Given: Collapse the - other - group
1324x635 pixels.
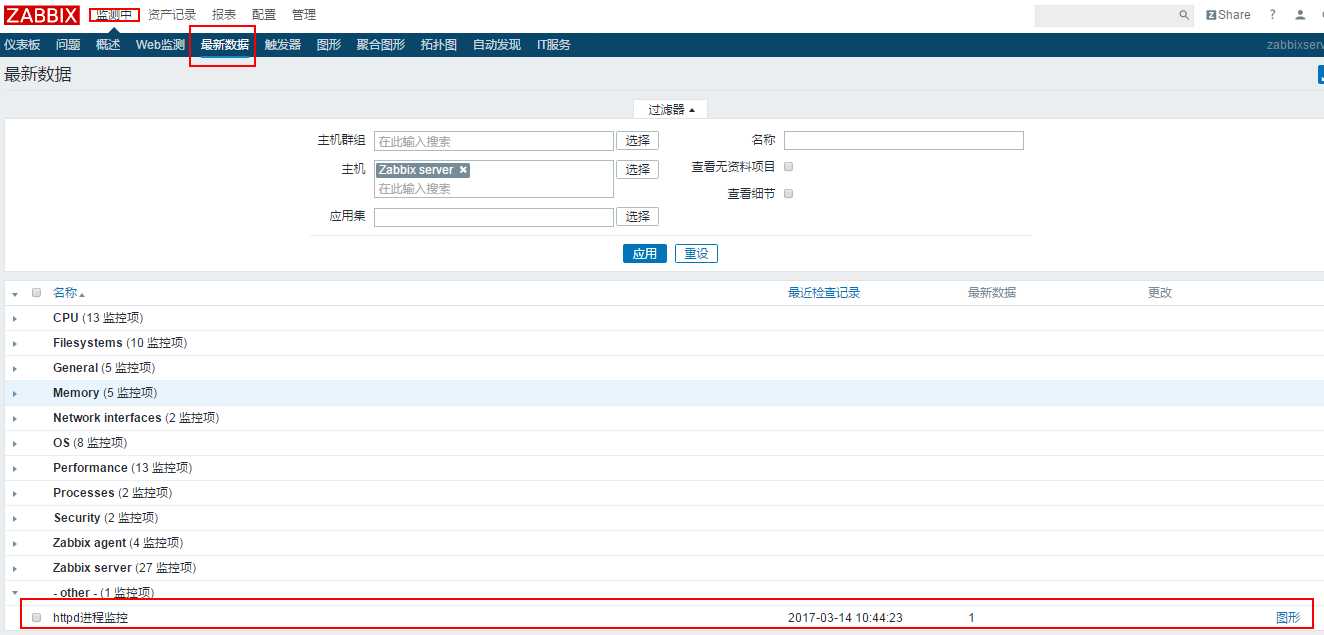Looking at the screenshot, I should click(15, 593).
